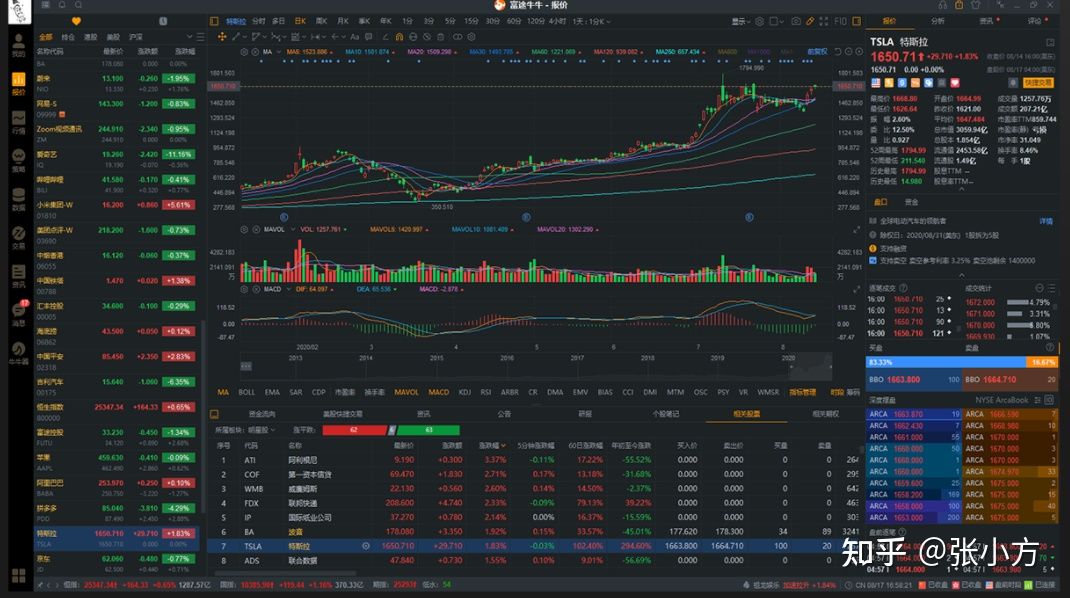Click the alert bell icon beside 快捷交易

1013,83
